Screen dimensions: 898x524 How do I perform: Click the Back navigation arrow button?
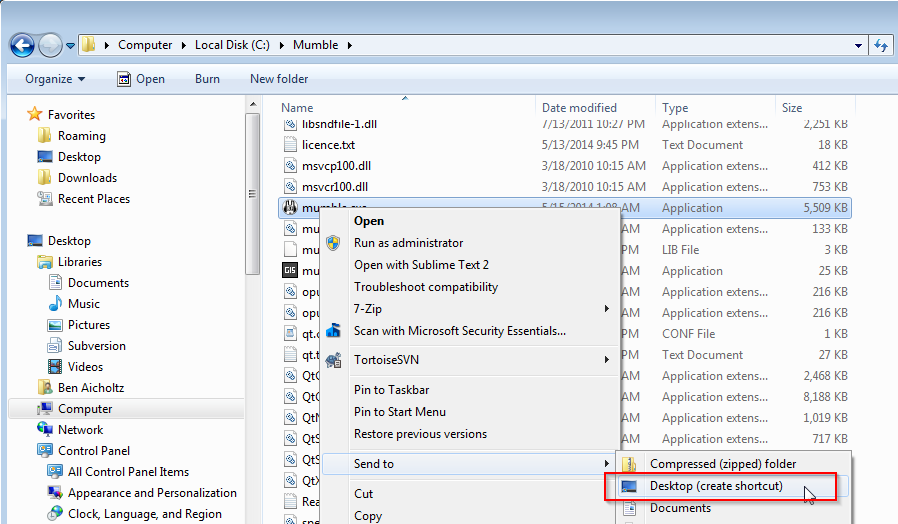click(x=22, y=45)
